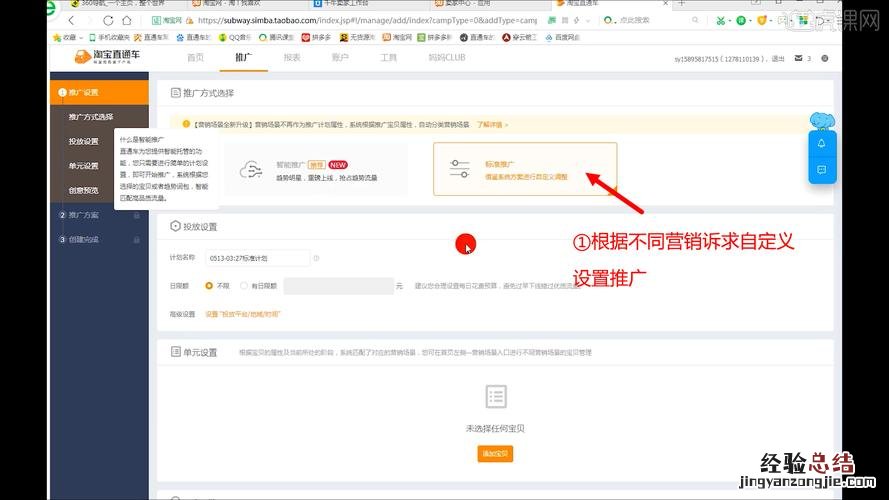Jump to 创意预览 in sidebar
Image resolution: width=889 pixels, height=500 pixels.
pyautogui.click(x=83, y=190)
